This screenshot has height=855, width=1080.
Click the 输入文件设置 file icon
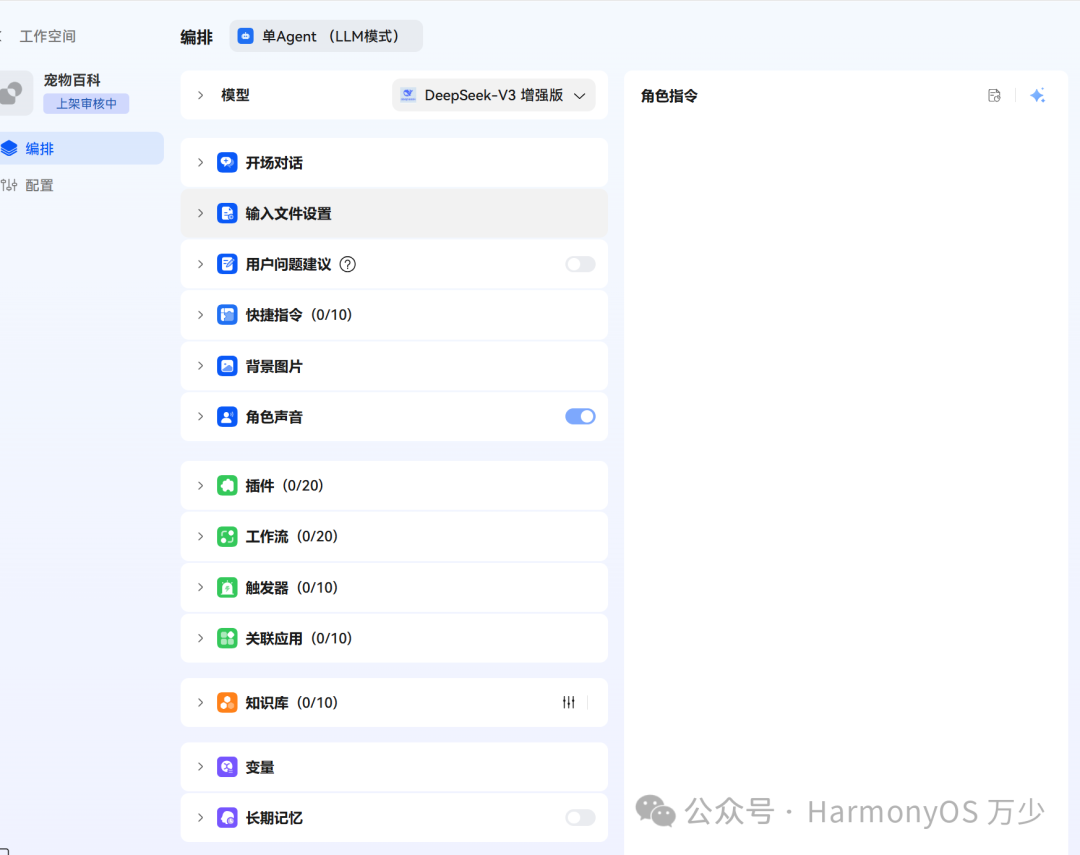[227, 214]
